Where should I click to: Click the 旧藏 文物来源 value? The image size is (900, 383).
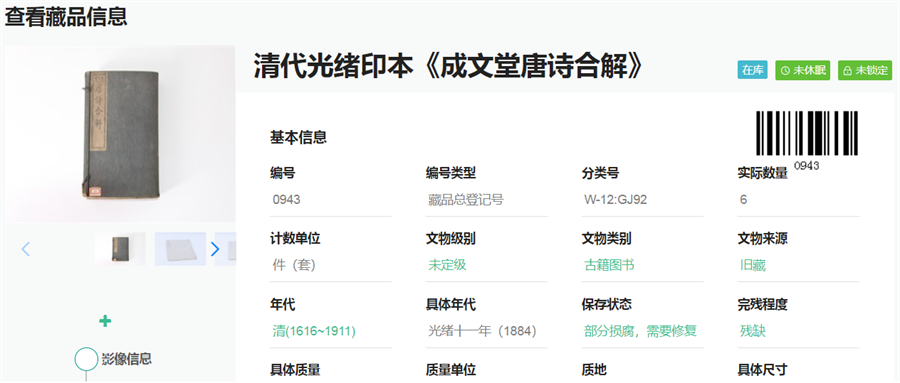coord(753,265)
